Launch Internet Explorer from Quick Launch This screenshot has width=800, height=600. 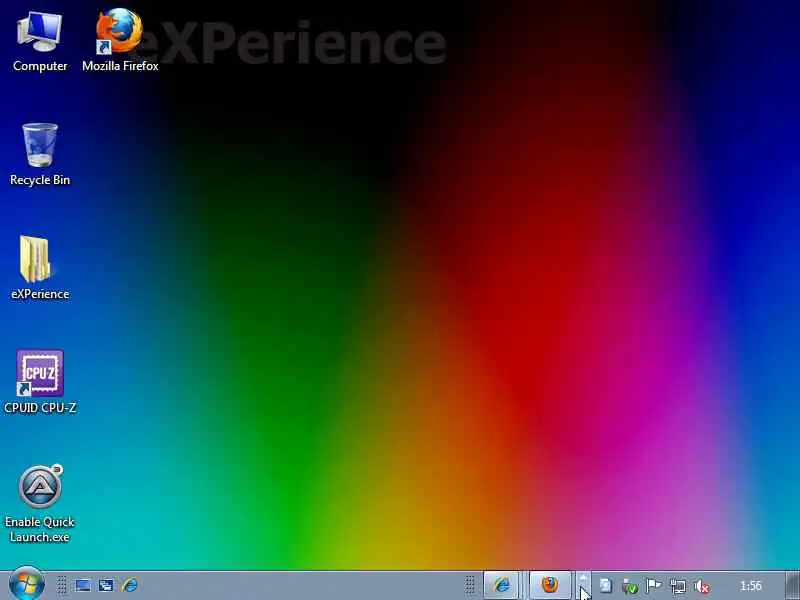(x=130, y=585)
